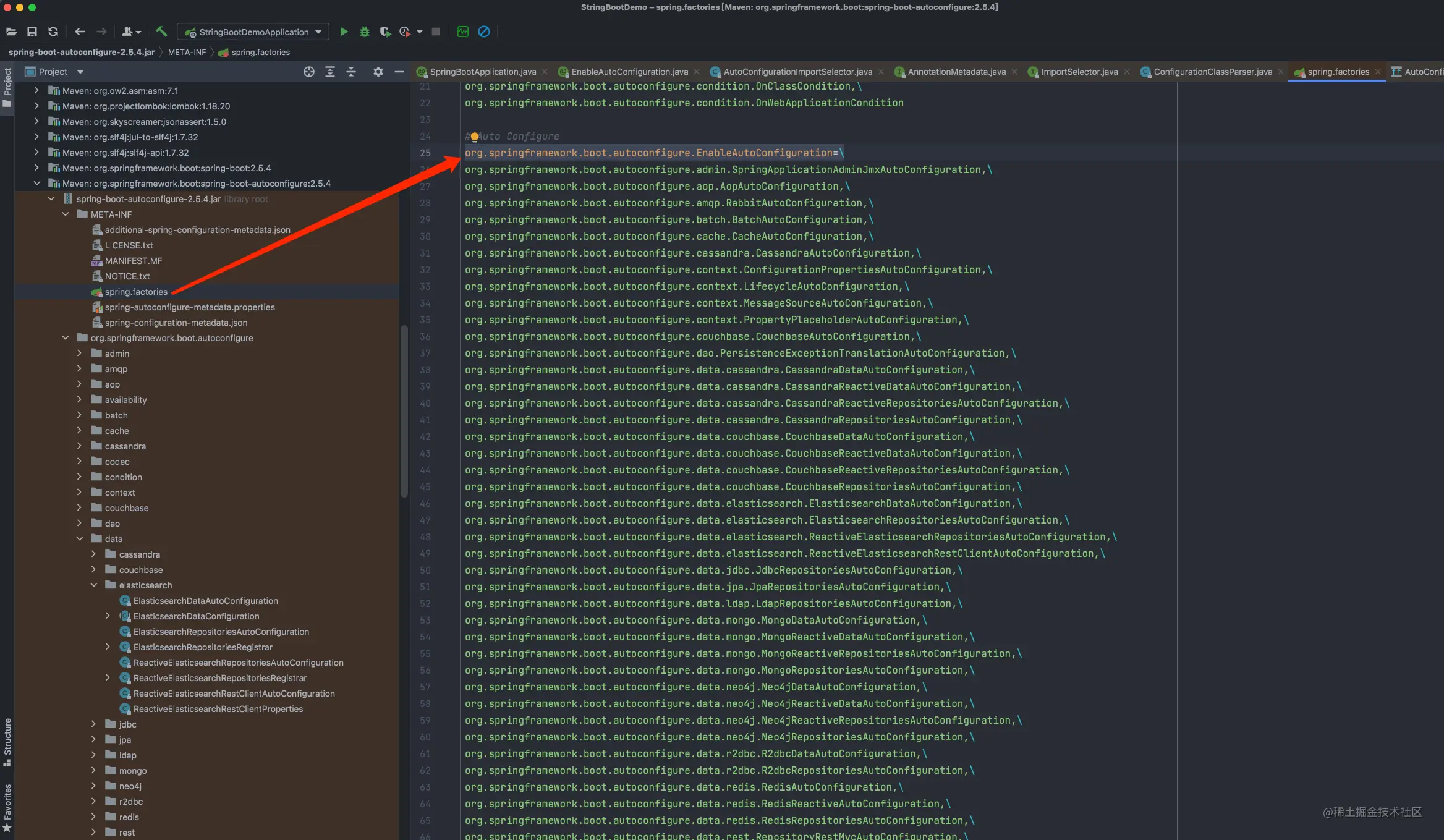Expand the ElasticsearchRepositoriesRegistrar class node
Image resolution: width=1444 pixels, height=840 pixels.
click(x=108, y=647)
